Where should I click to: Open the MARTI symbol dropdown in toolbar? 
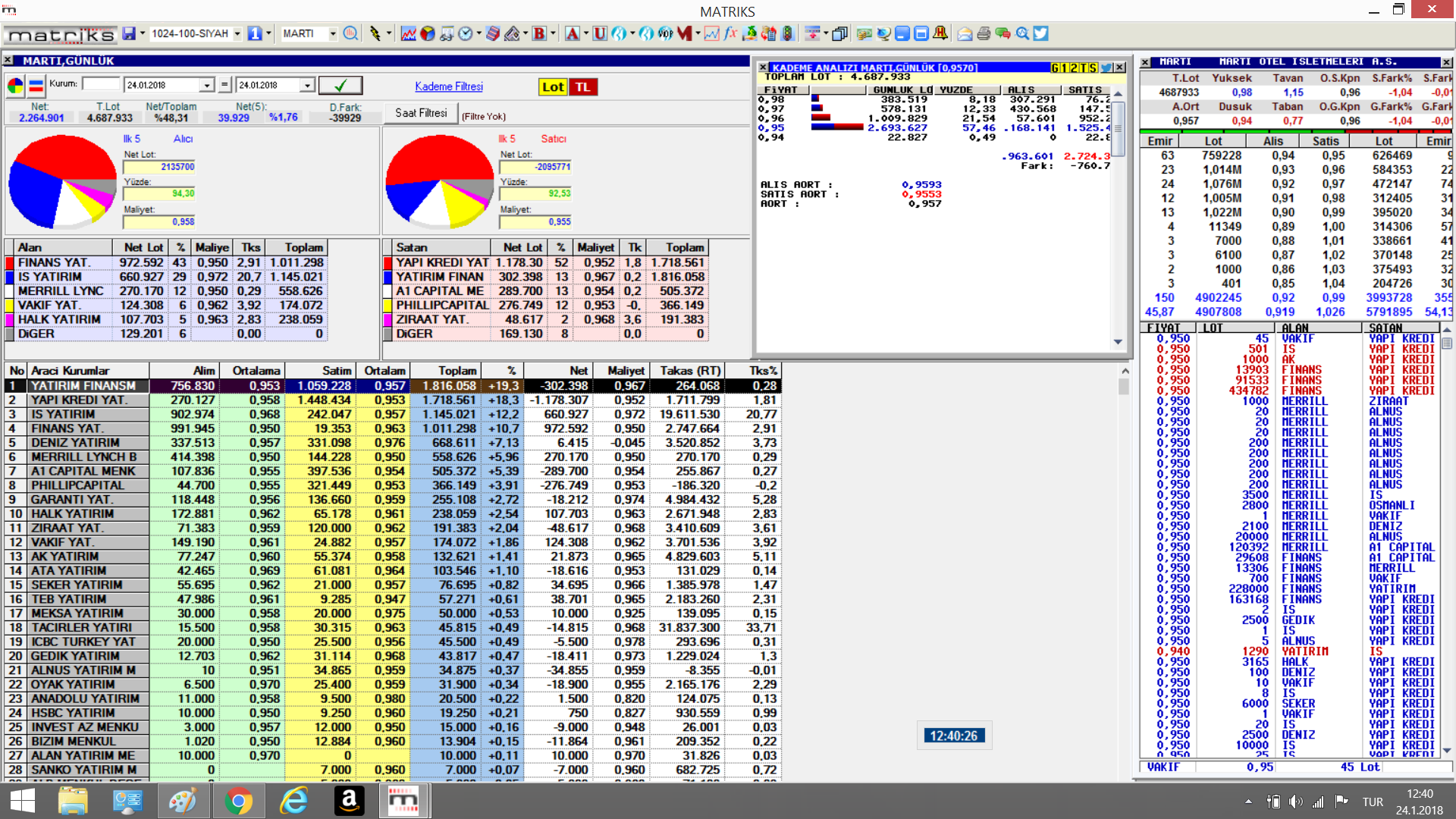[x=332, y=33]
